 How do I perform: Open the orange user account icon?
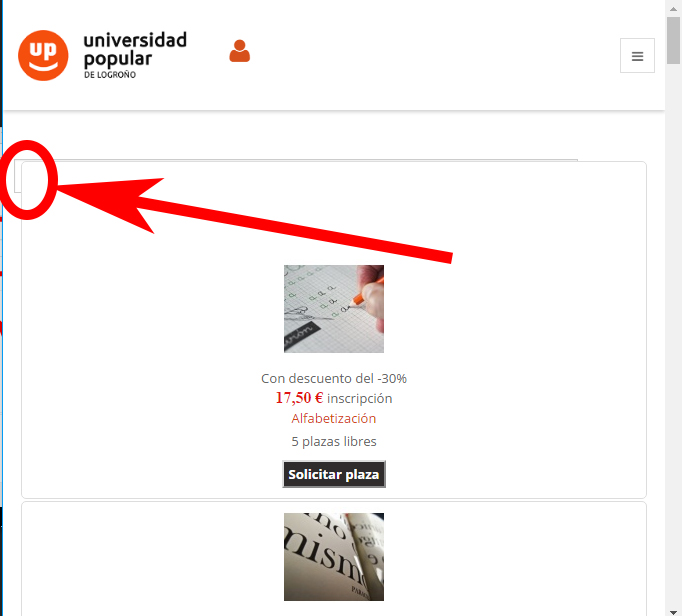tap(240, 51)
